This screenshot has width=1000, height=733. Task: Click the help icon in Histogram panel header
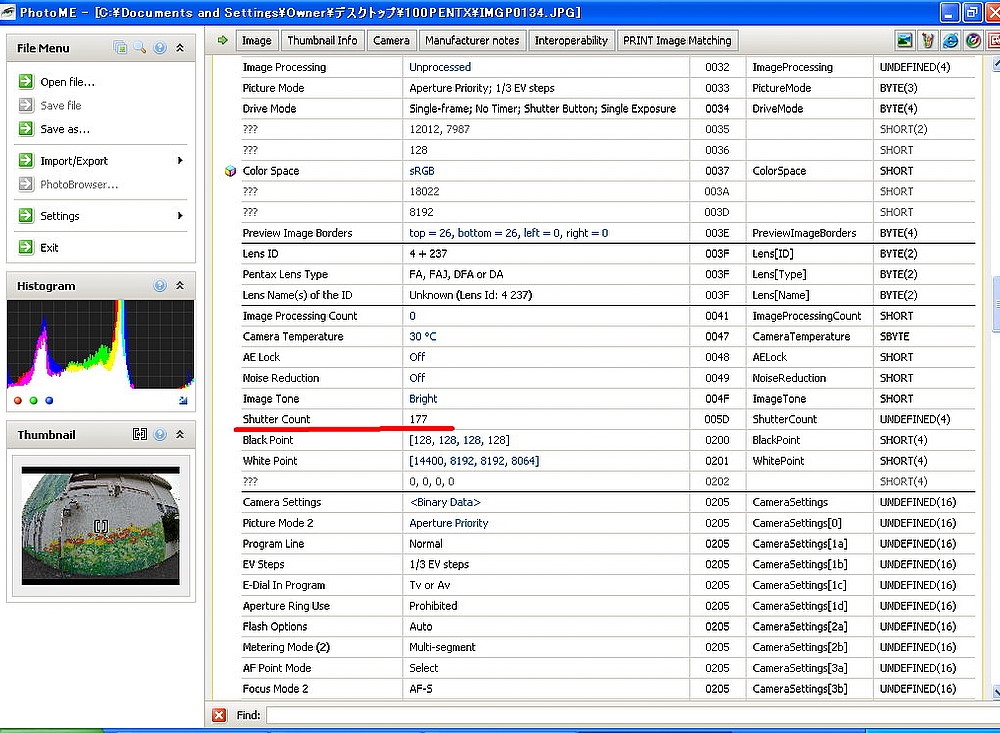tap(160, 286)
